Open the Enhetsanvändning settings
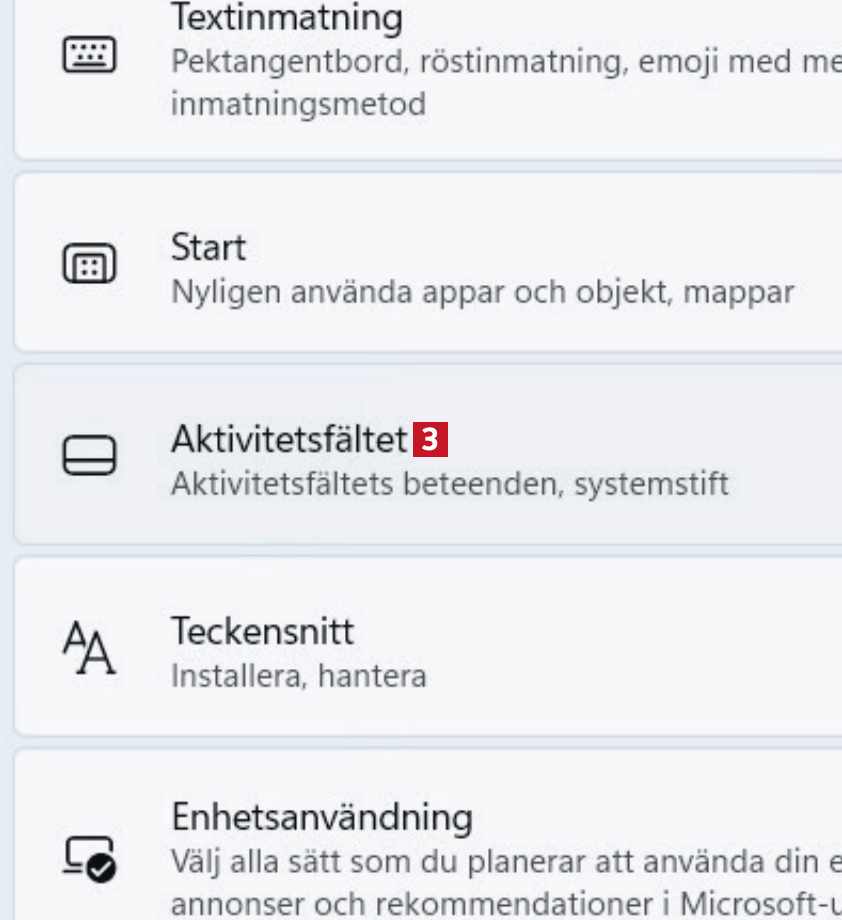 (x=321, y=816)
